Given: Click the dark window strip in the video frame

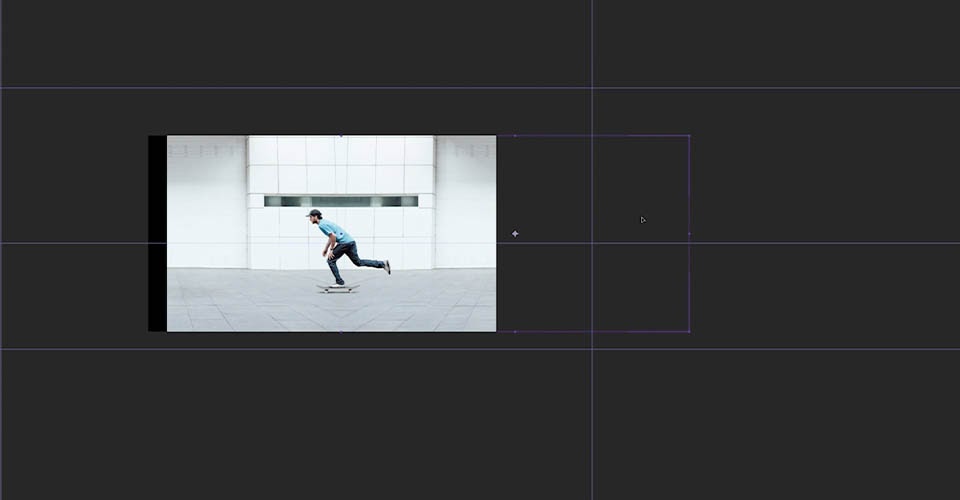Looking at the screenshot, I should (x=341, y=201).
